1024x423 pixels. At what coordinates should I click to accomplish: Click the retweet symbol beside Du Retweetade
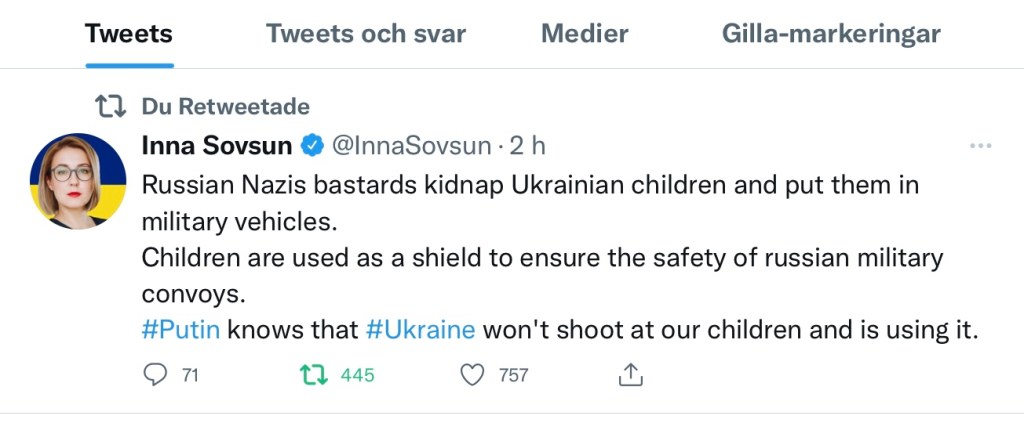(108, 106)
